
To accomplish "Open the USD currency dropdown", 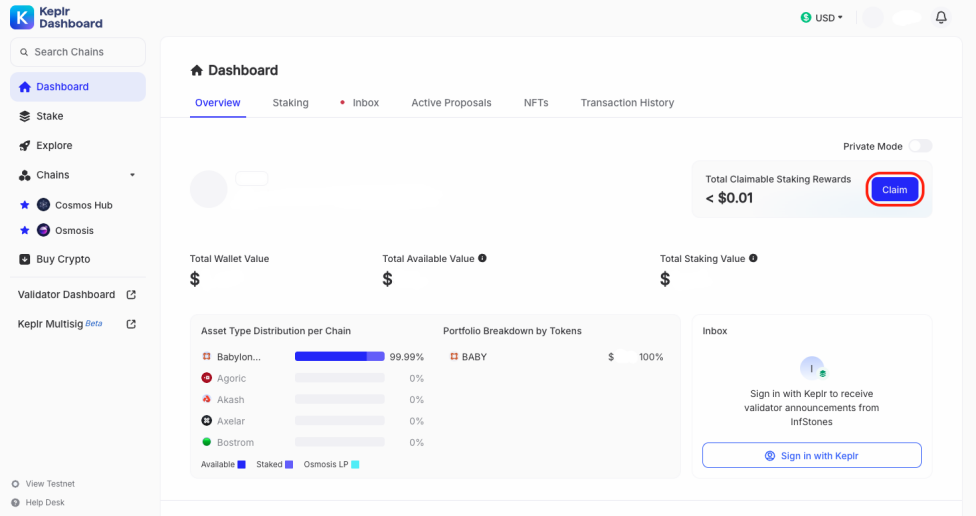I will [822, 17].
